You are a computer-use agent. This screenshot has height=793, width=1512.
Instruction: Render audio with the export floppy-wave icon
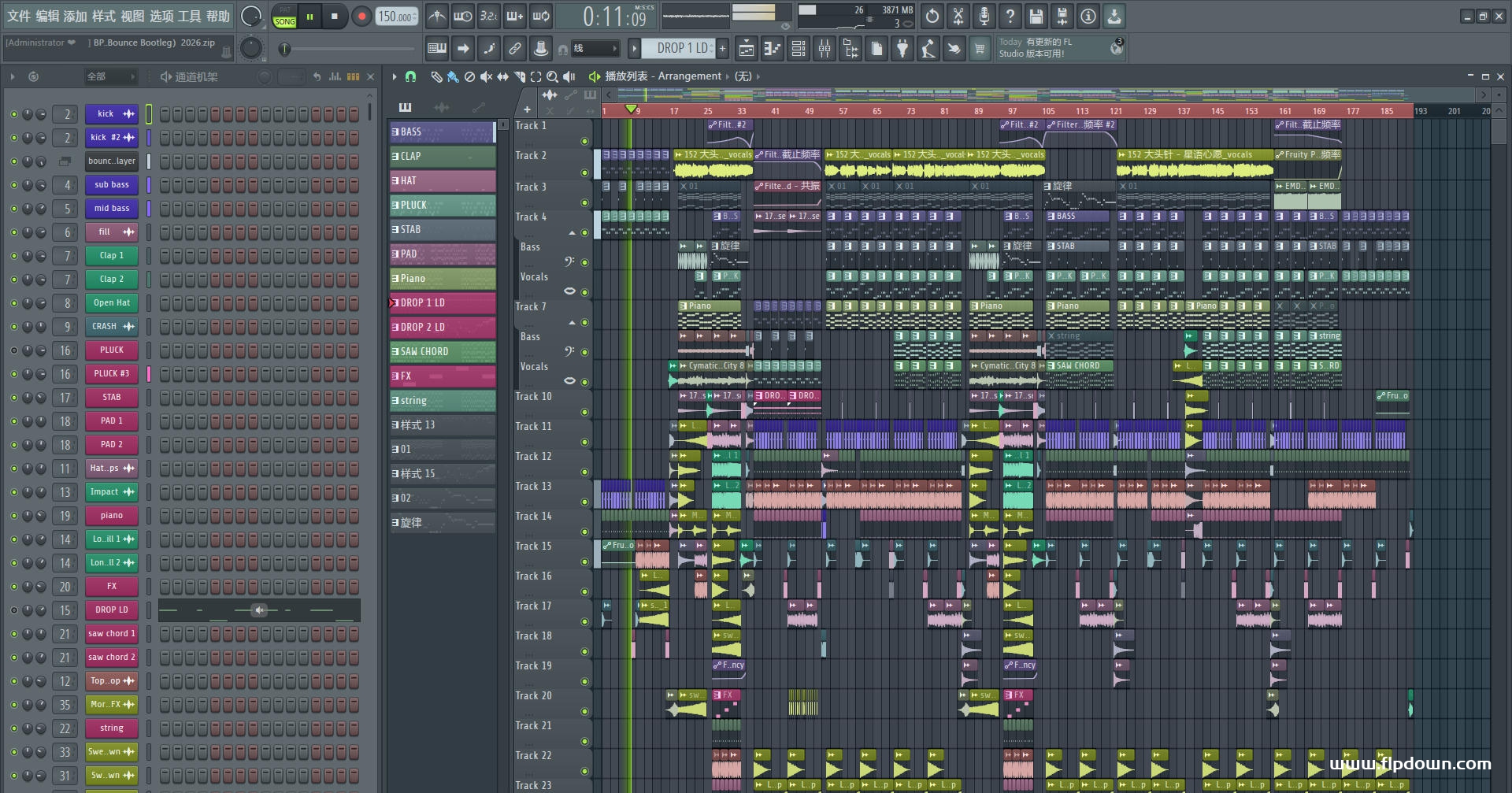(1062, 16)
